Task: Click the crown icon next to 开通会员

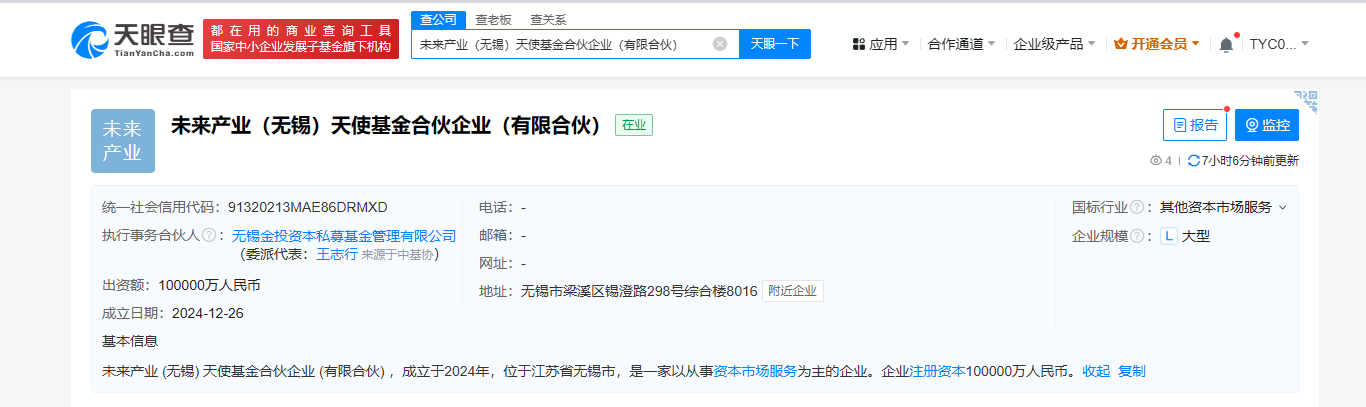Action: [x=1120, y=44]
